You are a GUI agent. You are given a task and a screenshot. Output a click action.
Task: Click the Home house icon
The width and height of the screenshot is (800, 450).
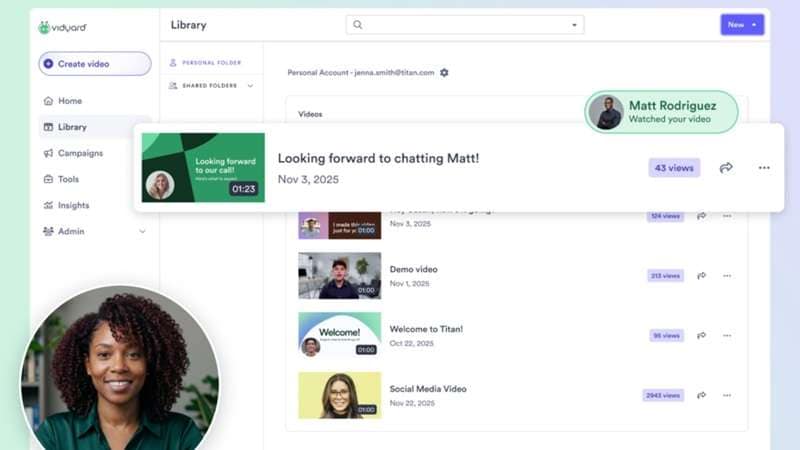(x=48, y=101)
